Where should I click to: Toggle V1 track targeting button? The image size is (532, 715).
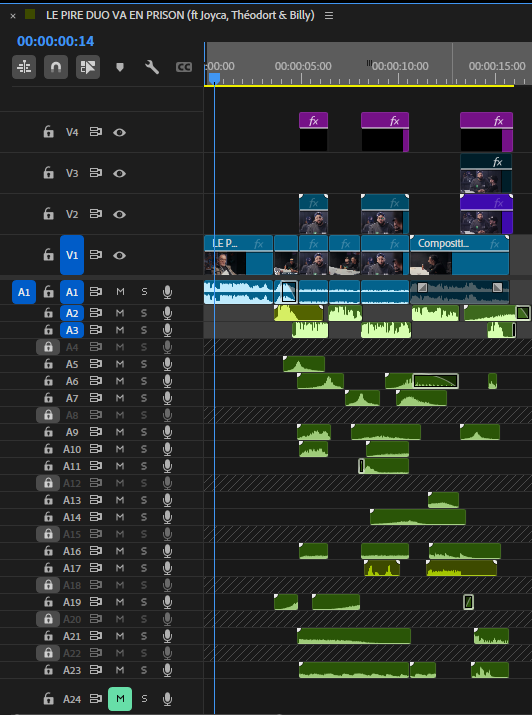pos(72,255)
